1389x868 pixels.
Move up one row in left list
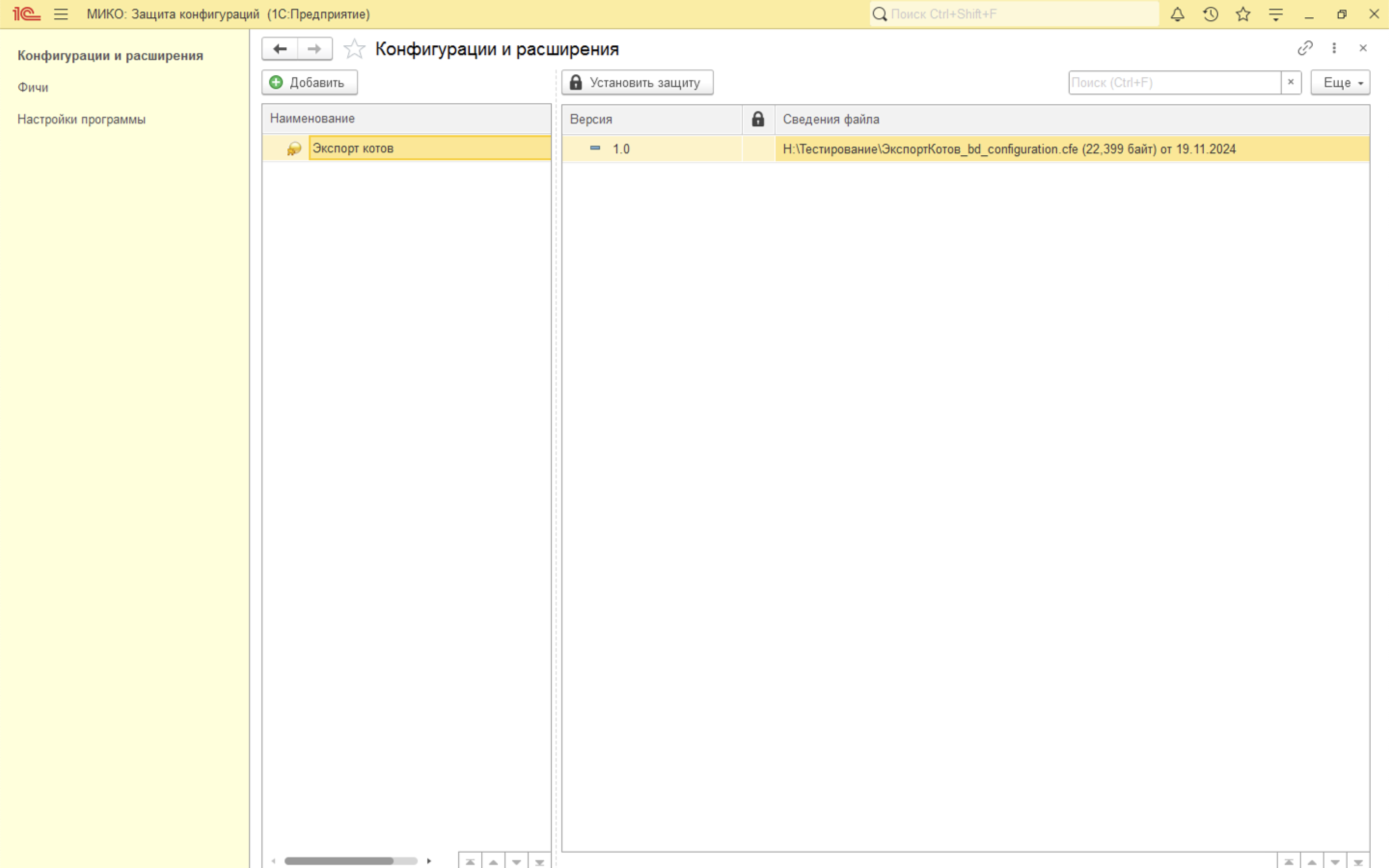click(493, 861)
